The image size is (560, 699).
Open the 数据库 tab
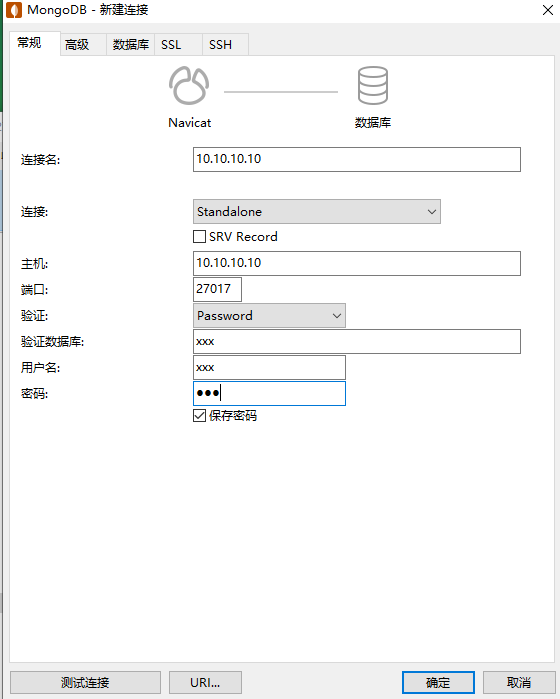(x=131, y=45)
